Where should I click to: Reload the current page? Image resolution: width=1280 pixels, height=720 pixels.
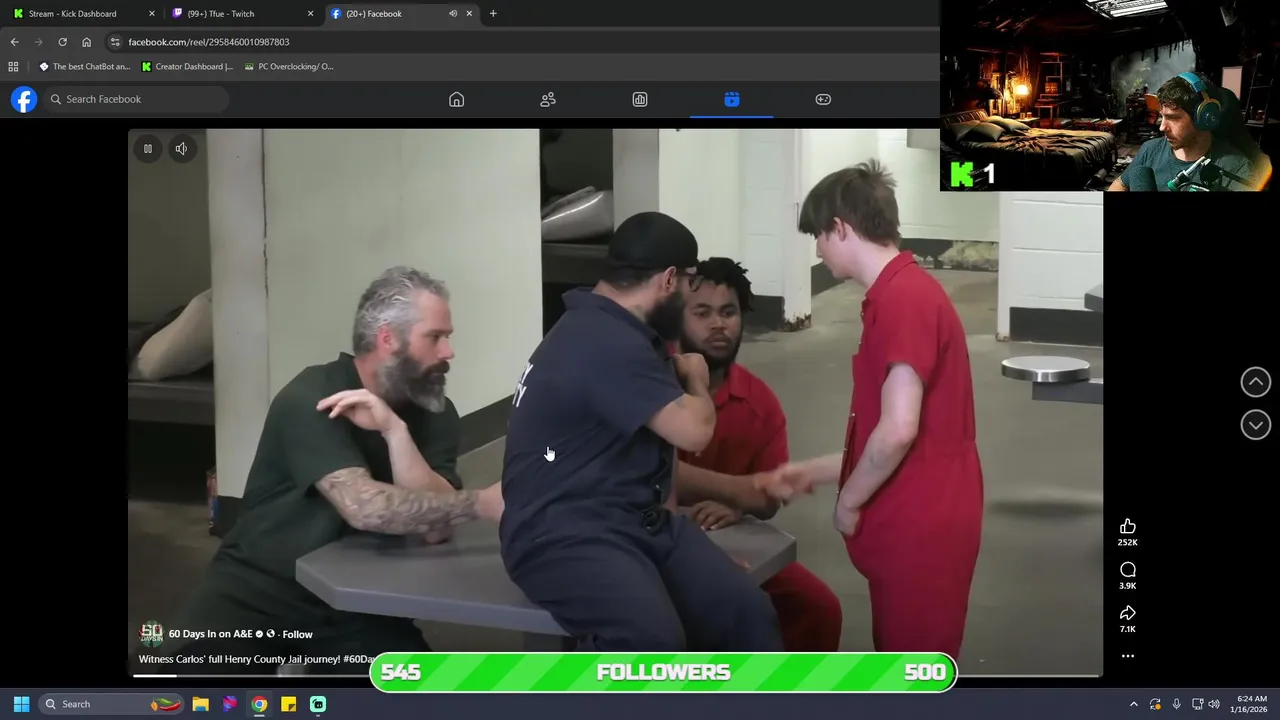[x=62, y=42]
